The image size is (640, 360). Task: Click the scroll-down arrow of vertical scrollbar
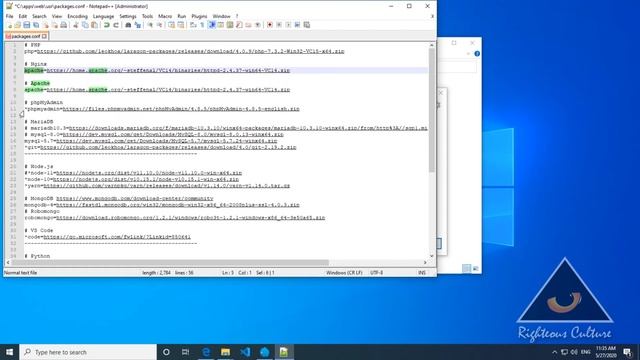click(x=431, y=256)
